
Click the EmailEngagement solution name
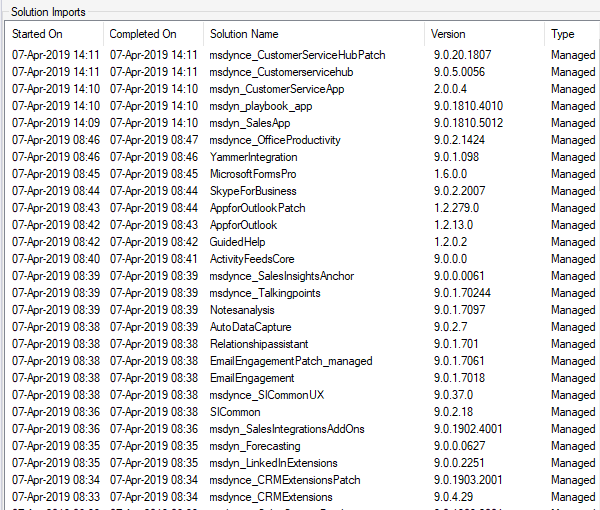coord(252,378)
